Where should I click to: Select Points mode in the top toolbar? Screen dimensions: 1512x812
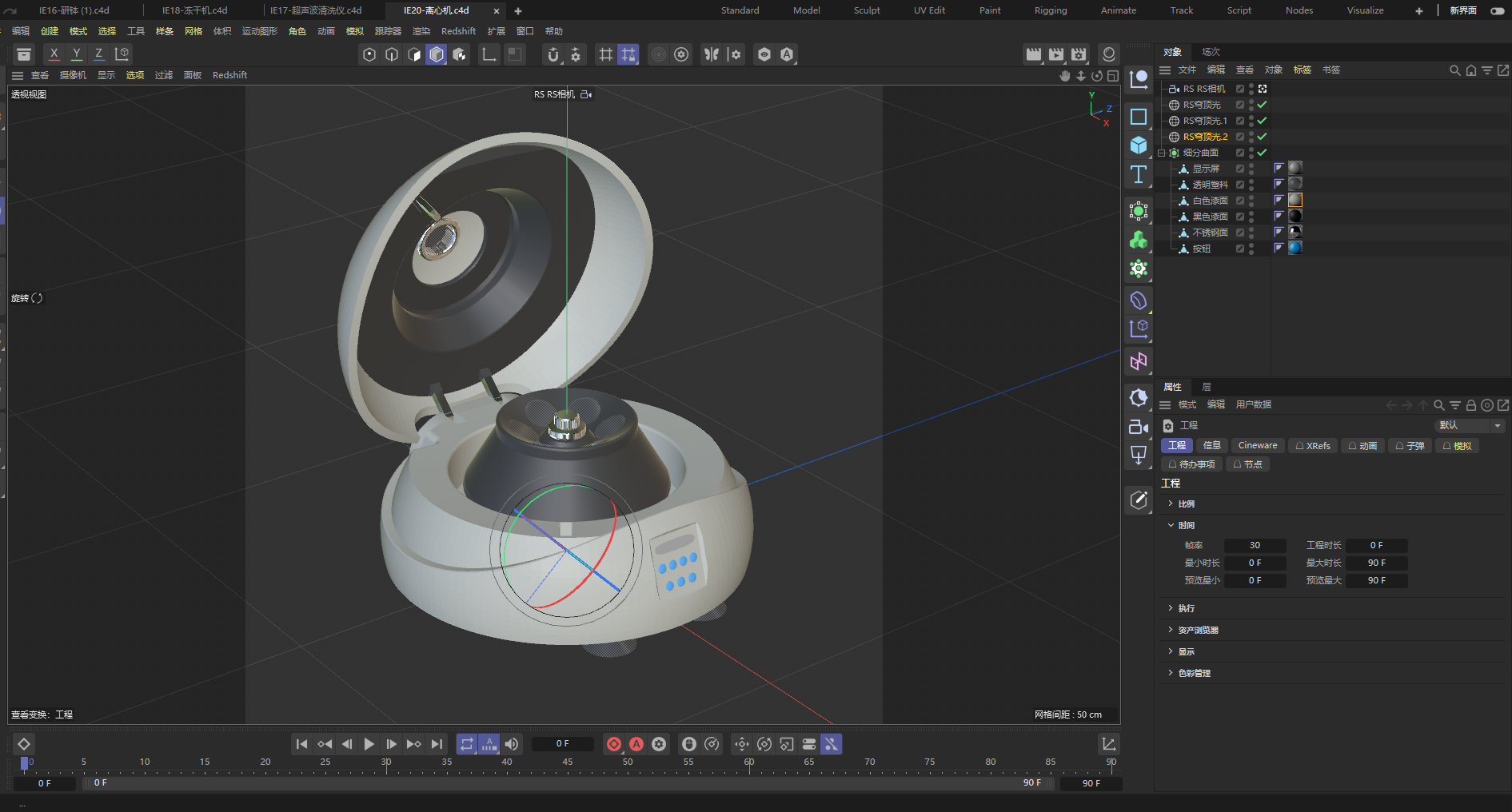tap(369, 54)
